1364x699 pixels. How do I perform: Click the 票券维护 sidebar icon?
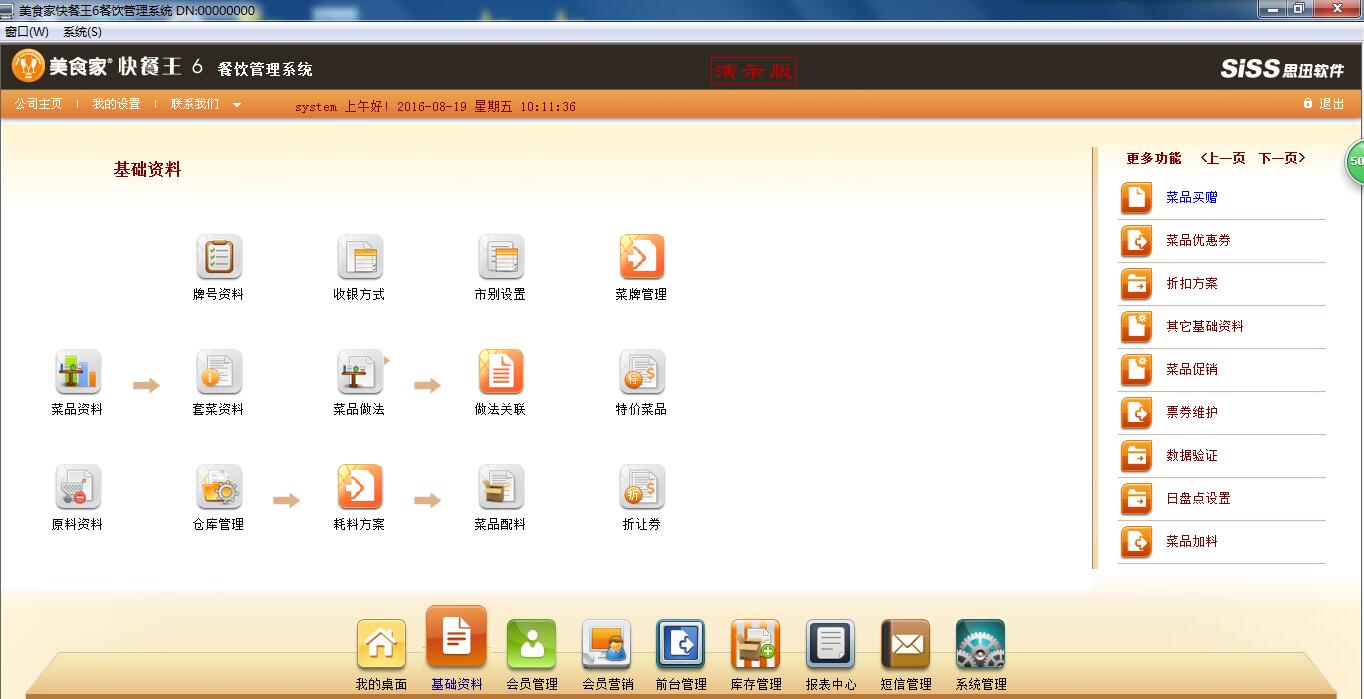[1137, 413]
